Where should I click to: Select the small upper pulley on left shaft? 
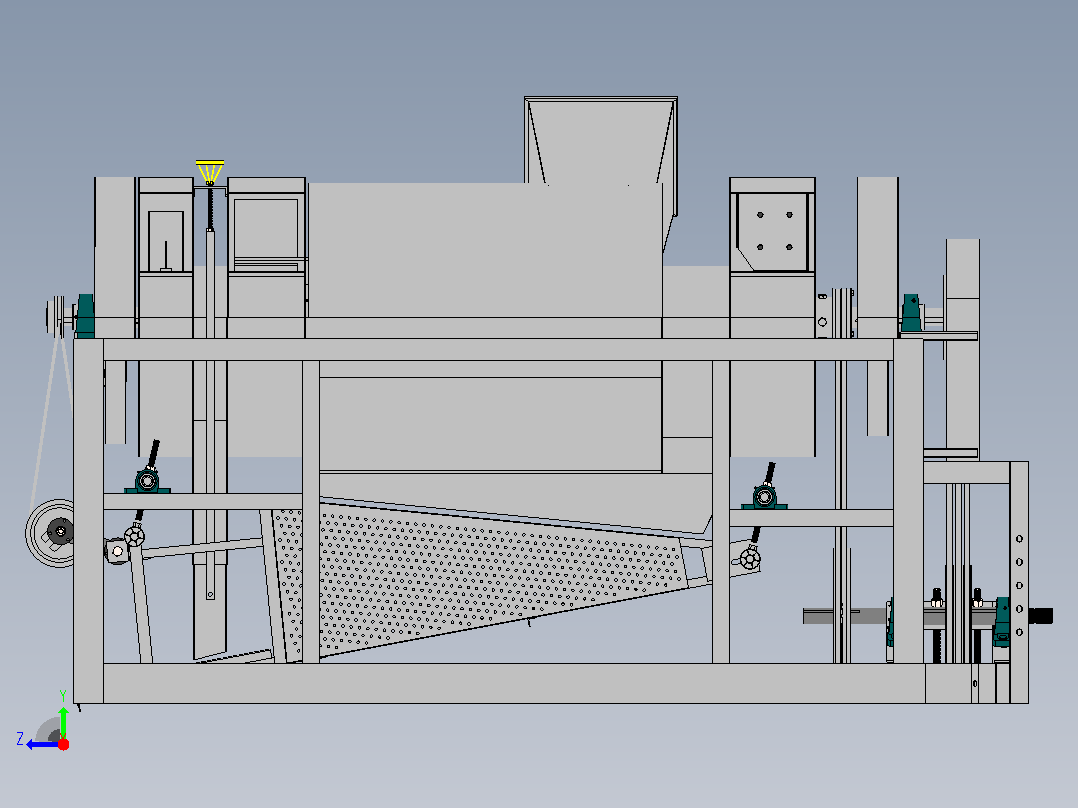coord(56,316)
